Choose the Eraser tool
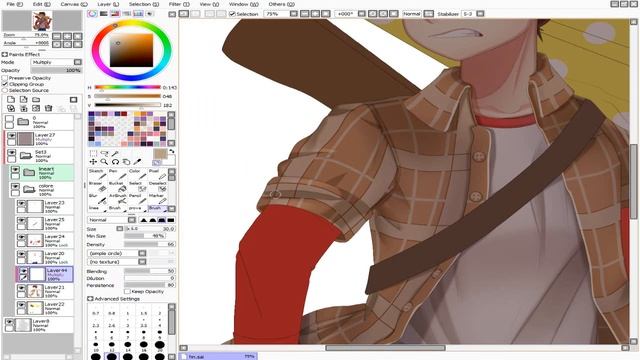Screen dimensions: 640x360 click(x=98, y=186)
